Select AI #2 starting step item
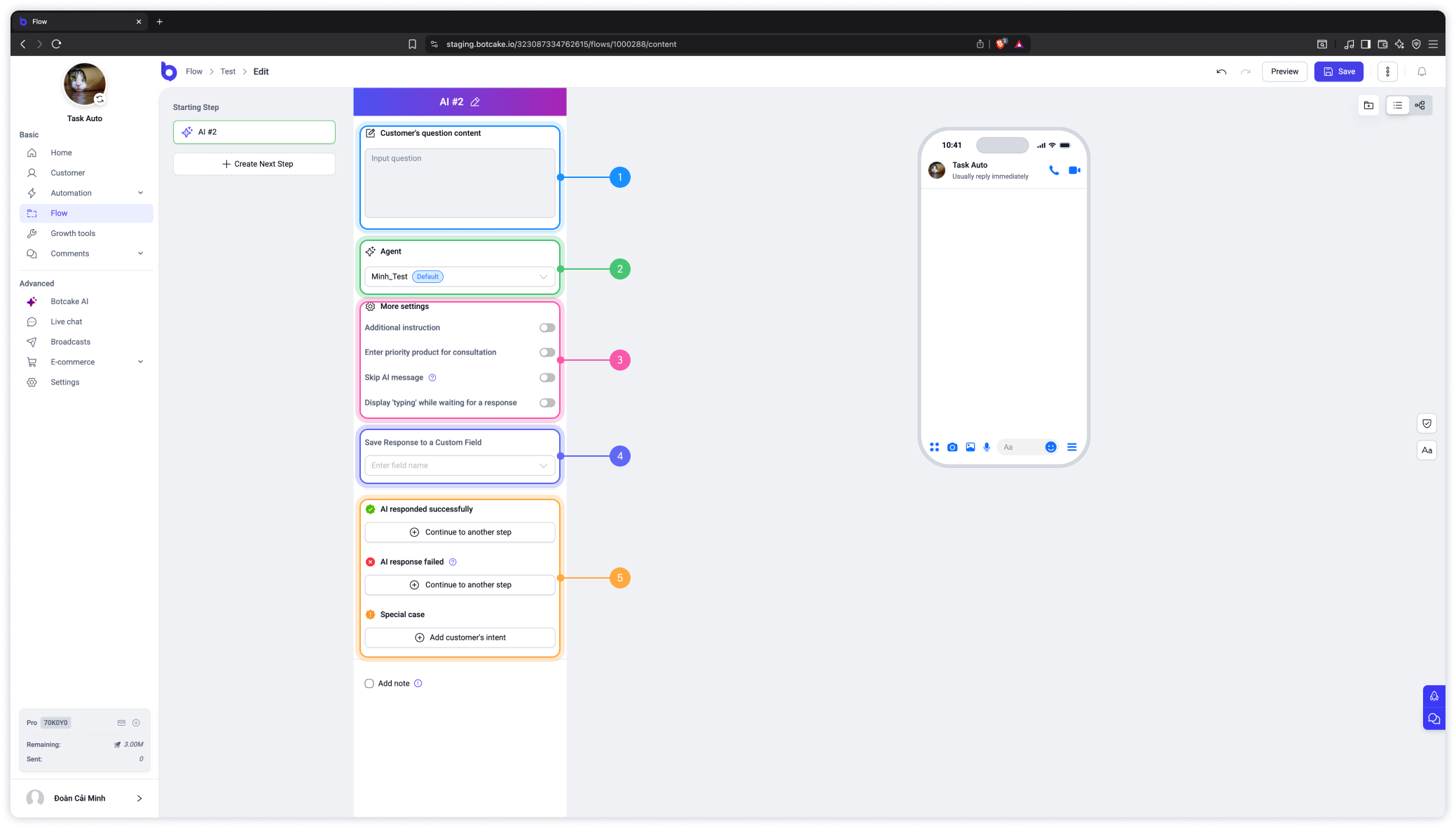 pyautogui.click(x=254, y=132)
